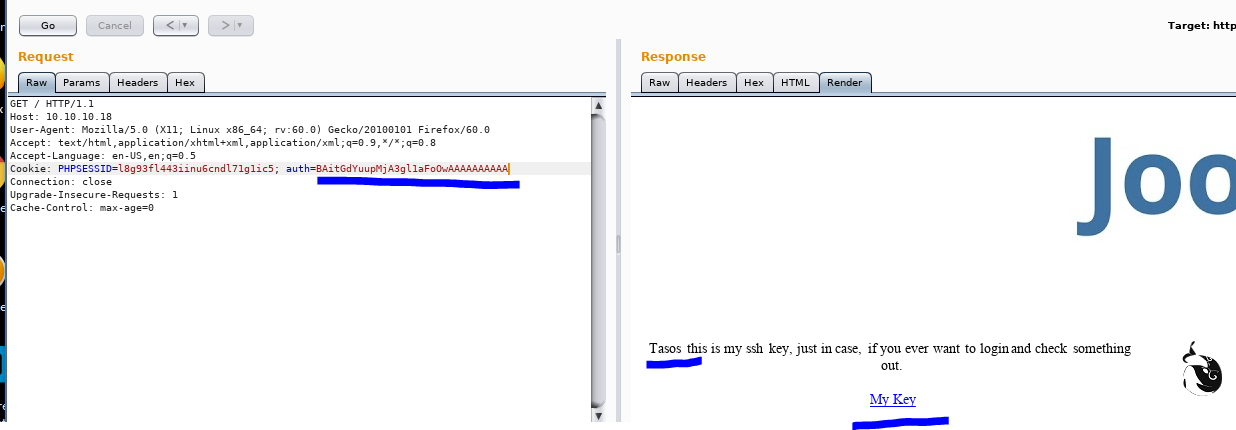Go forward with the next history arrow
This screenshot has height=430, width=1236.
pyautogui.click(x=224, y=25)
